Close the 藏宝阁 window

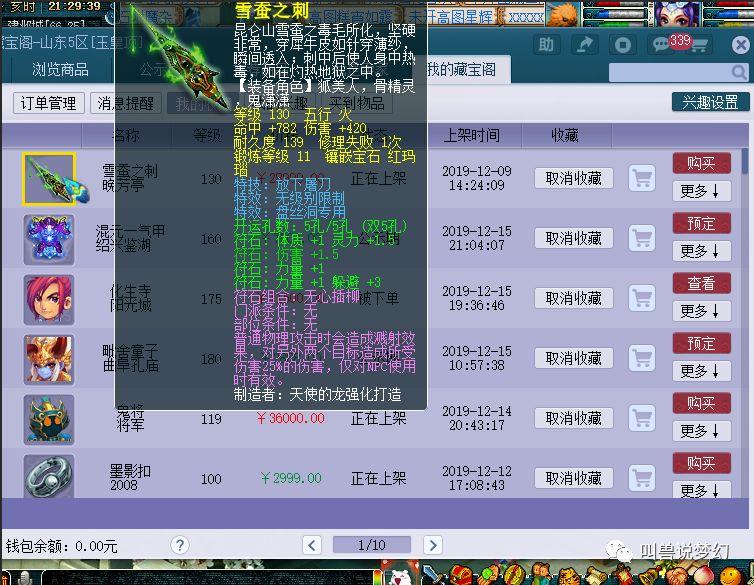pyautogui.click(x=741, y=45)
